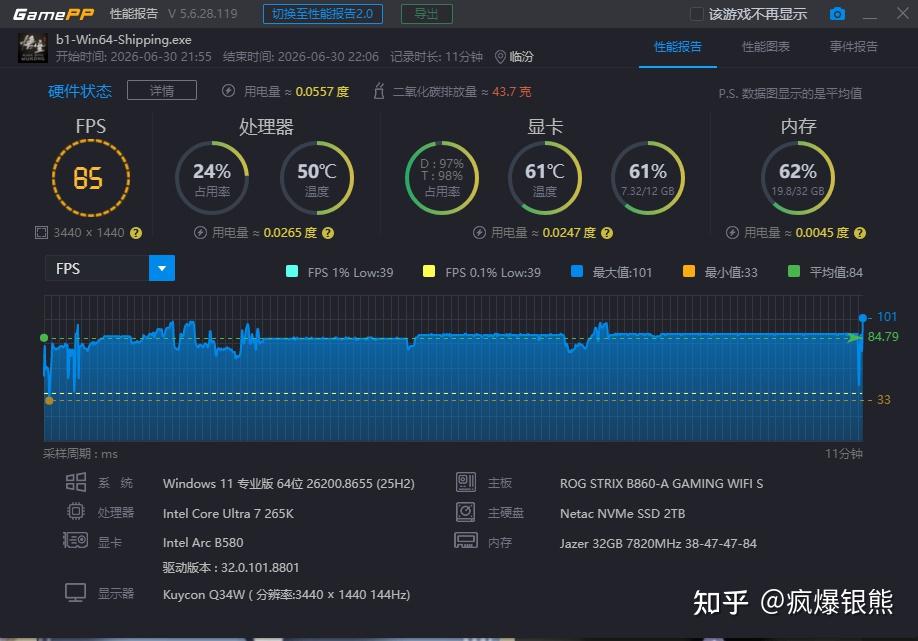Click power icon beside CPU 用电量
The image size is (918, 641).
pyautogui.click(x=200, y=233)
